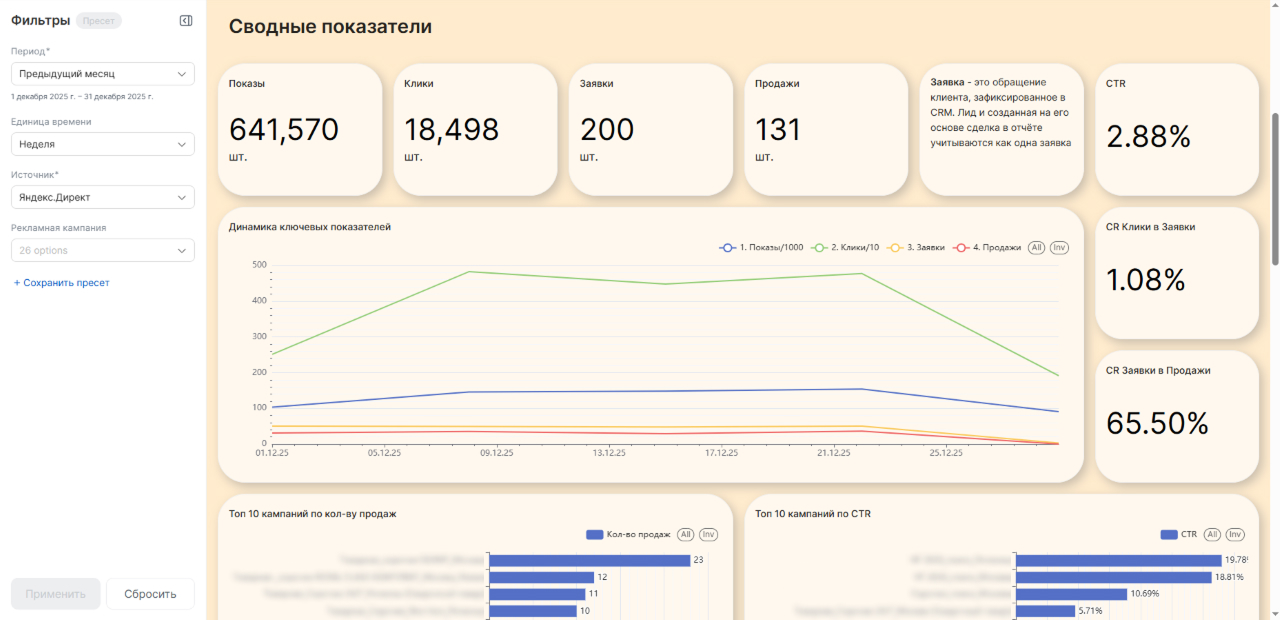The width and height of the screenshot is (1280, 620).
Task: Open the Период dropdown
Action: point(103,74)
